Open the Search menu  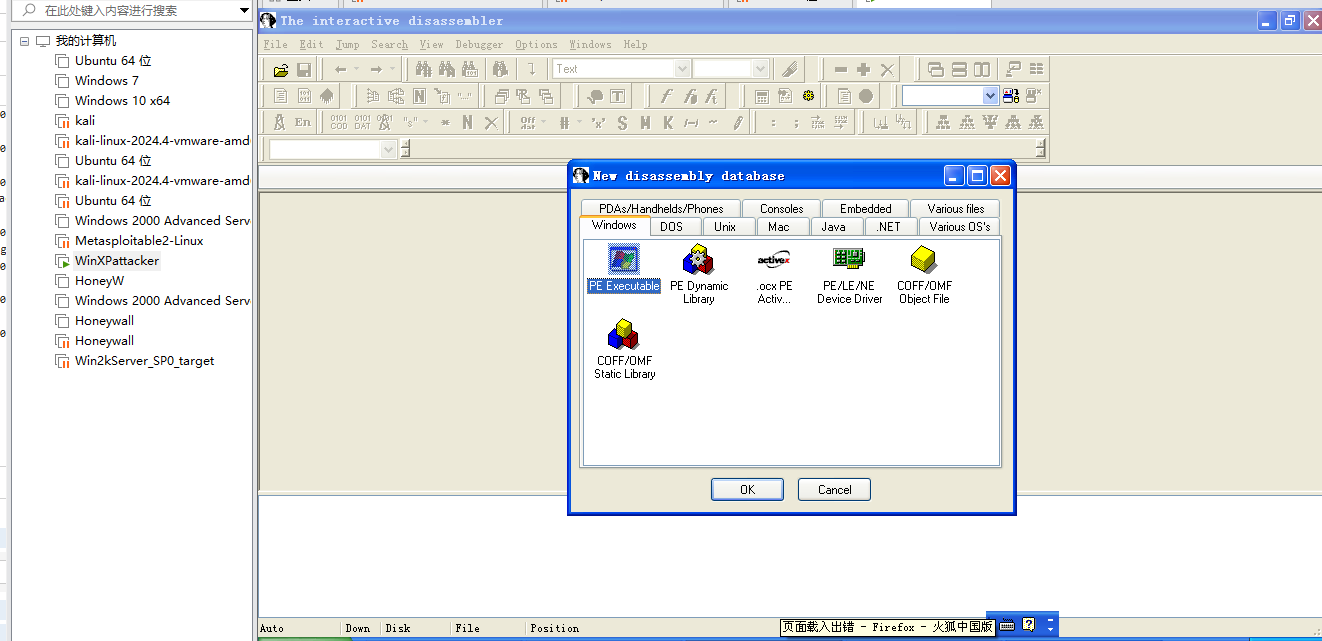point(389,44)
